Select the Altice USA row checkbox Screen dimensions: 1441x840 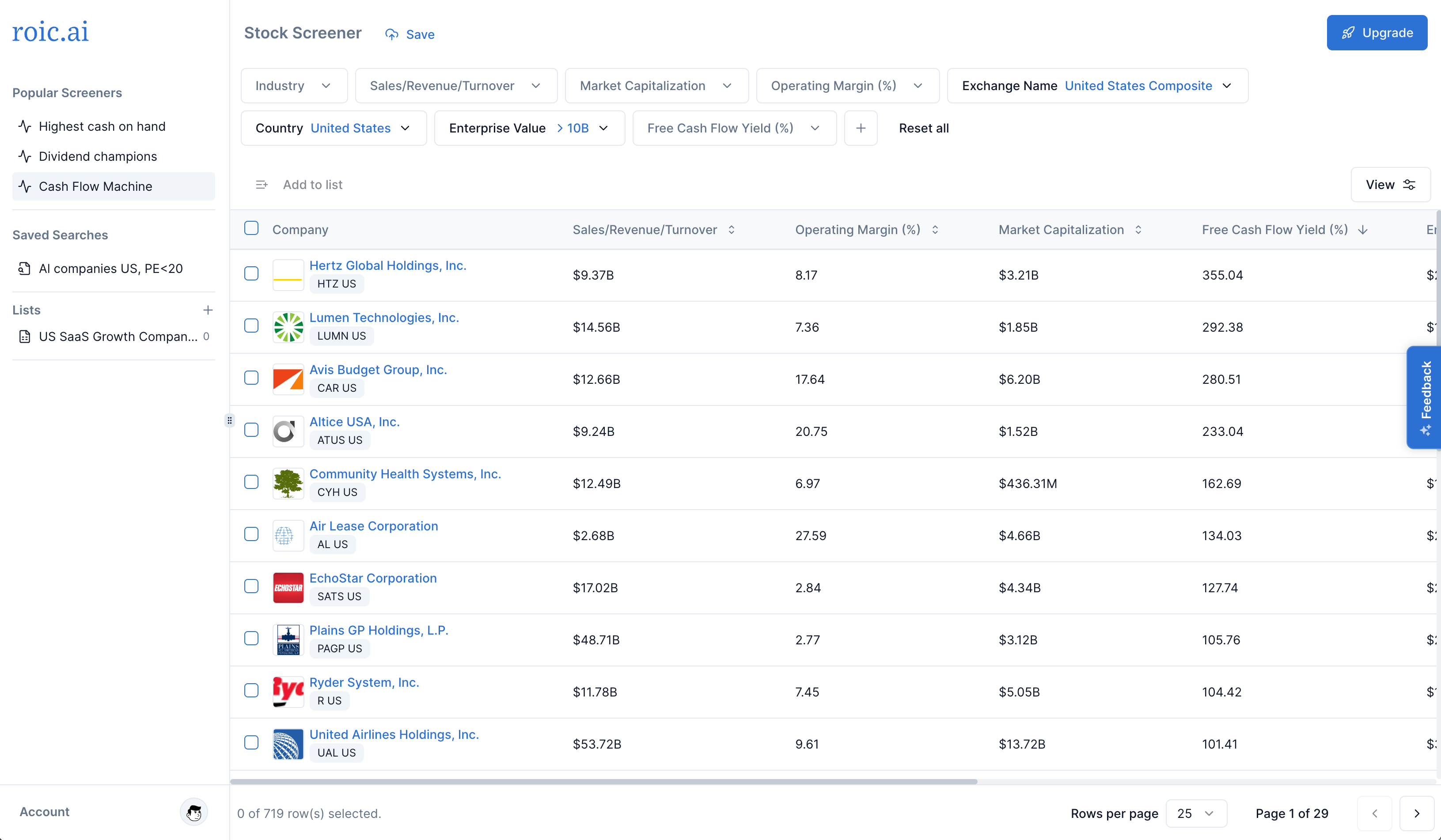(251, 430)
